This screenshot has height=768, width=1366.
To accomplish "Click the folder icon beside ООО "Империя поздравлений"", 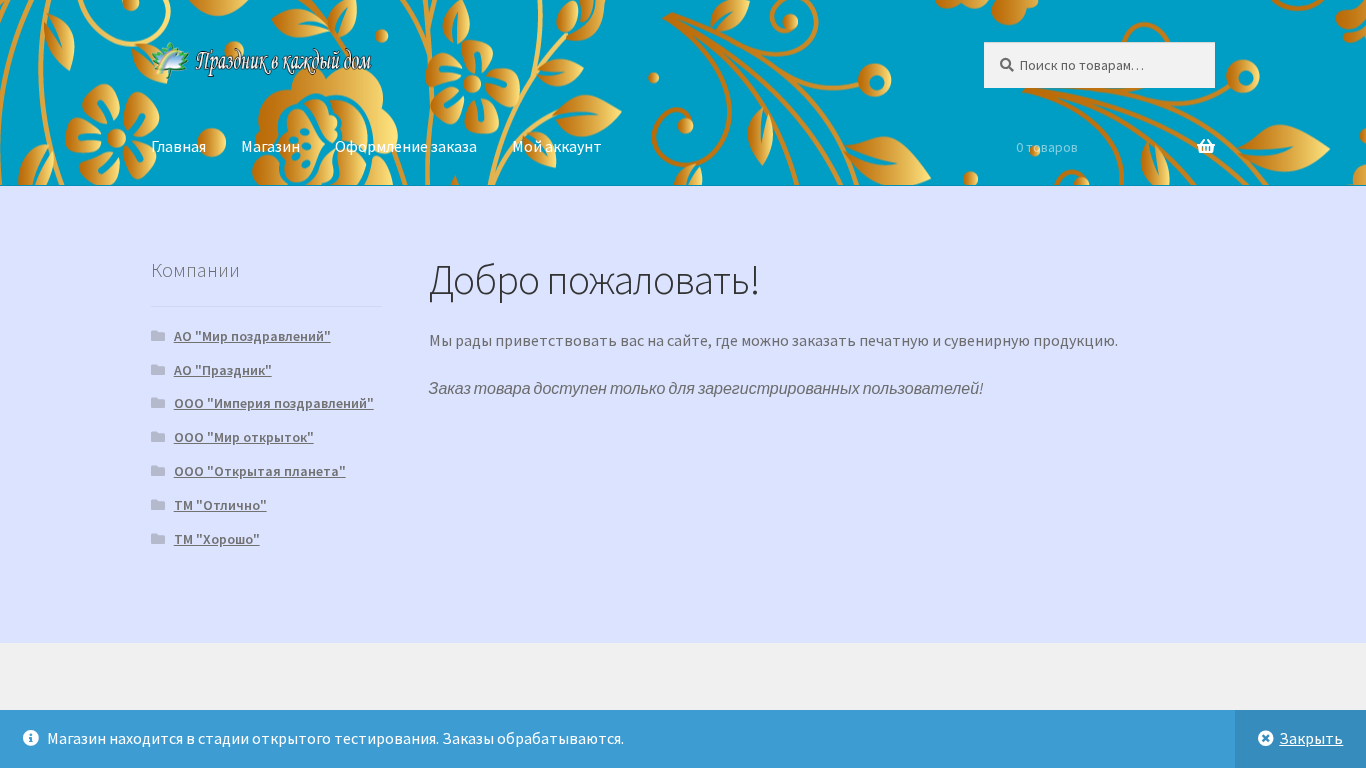I will coord(158,403).
